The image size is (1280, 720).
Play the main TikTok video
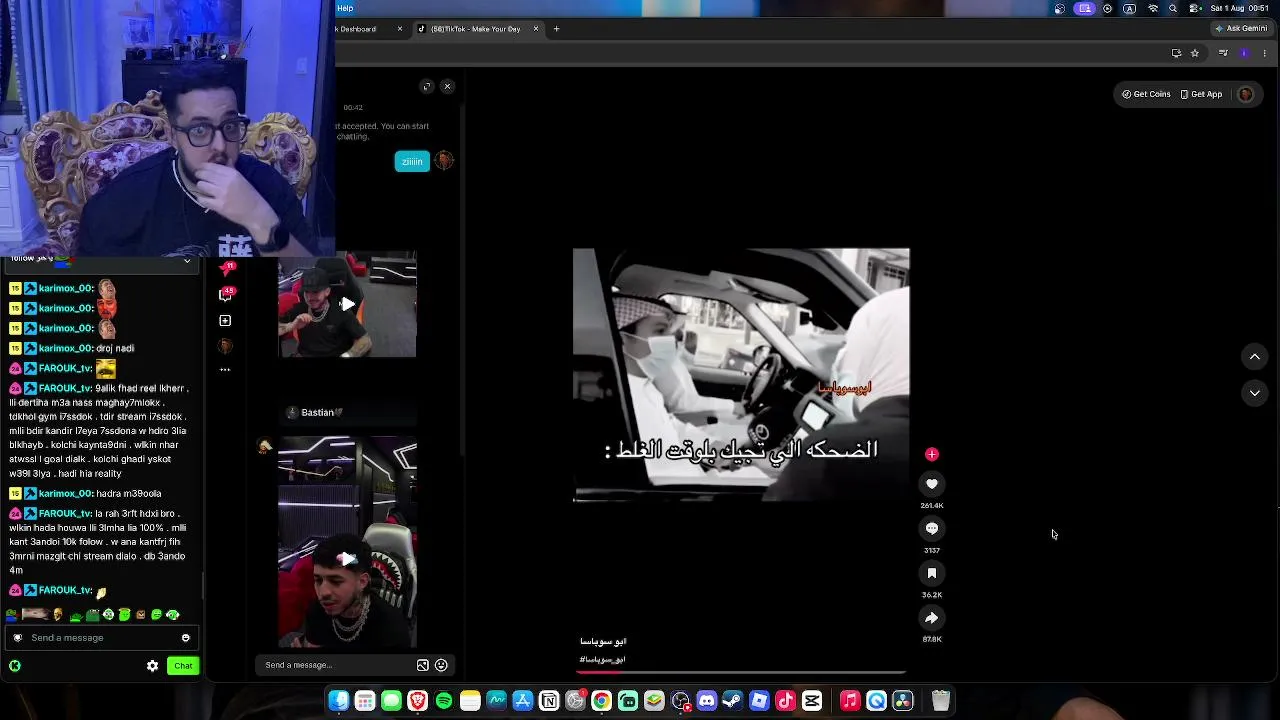click(x=741, y=375)
